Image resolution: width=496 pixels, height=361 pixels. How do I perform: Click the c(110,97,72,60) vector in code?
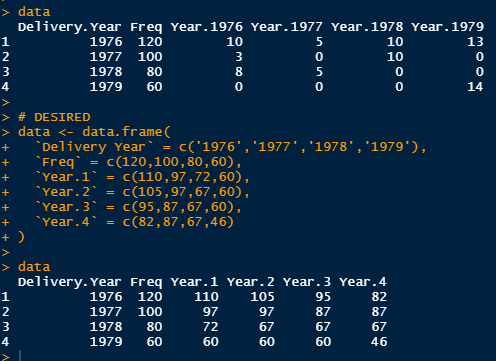[x=182, y=177]
